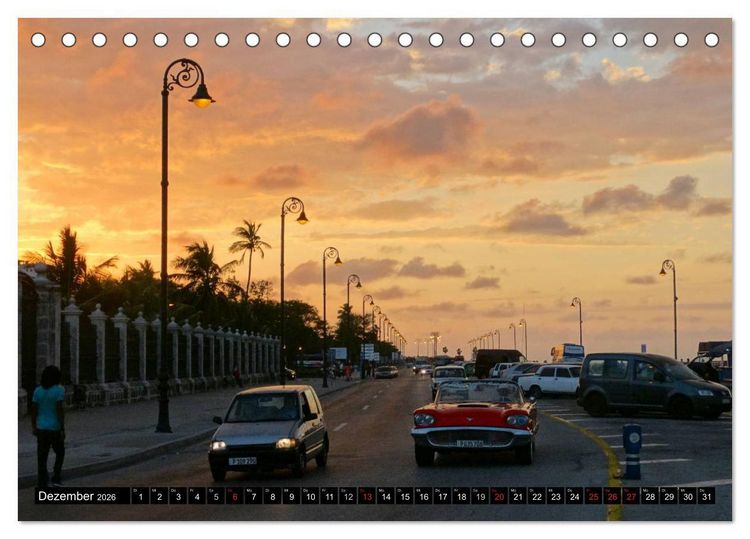The width and height of the screenshot is (750, 539).
Task: Click the glowing lamp of the nearest streetlight
Action: tap(201, 100)
